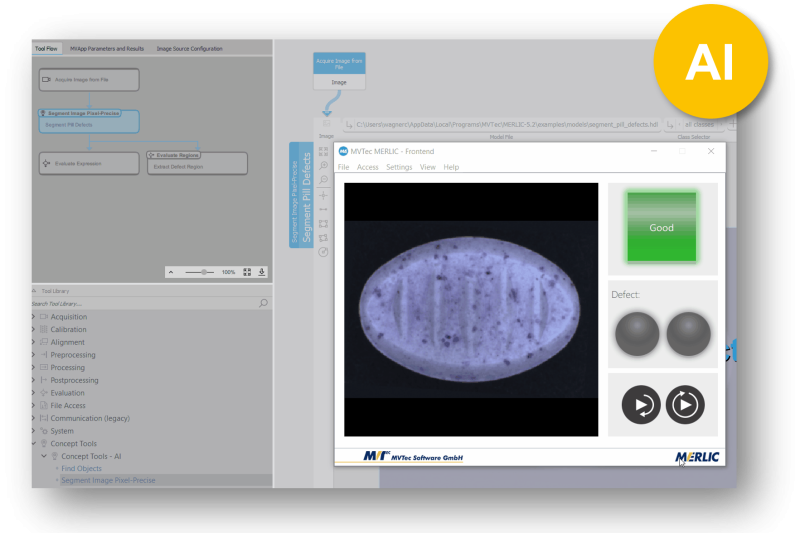Image resolution: width=800 pixels, height=533 pixels.
Task: Expand the Evaluation category
Action: [x=34, y=393]
